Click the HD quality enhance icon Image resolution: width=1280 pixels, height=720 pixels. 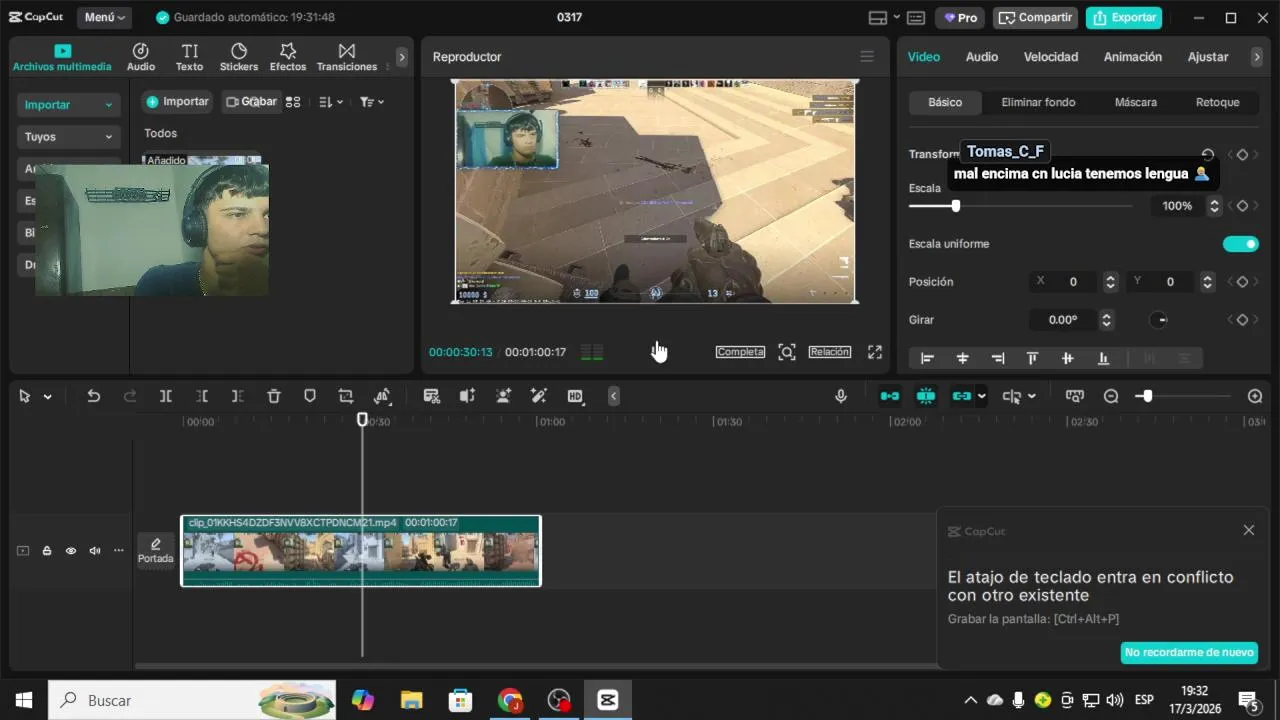(x=575, y=396)
